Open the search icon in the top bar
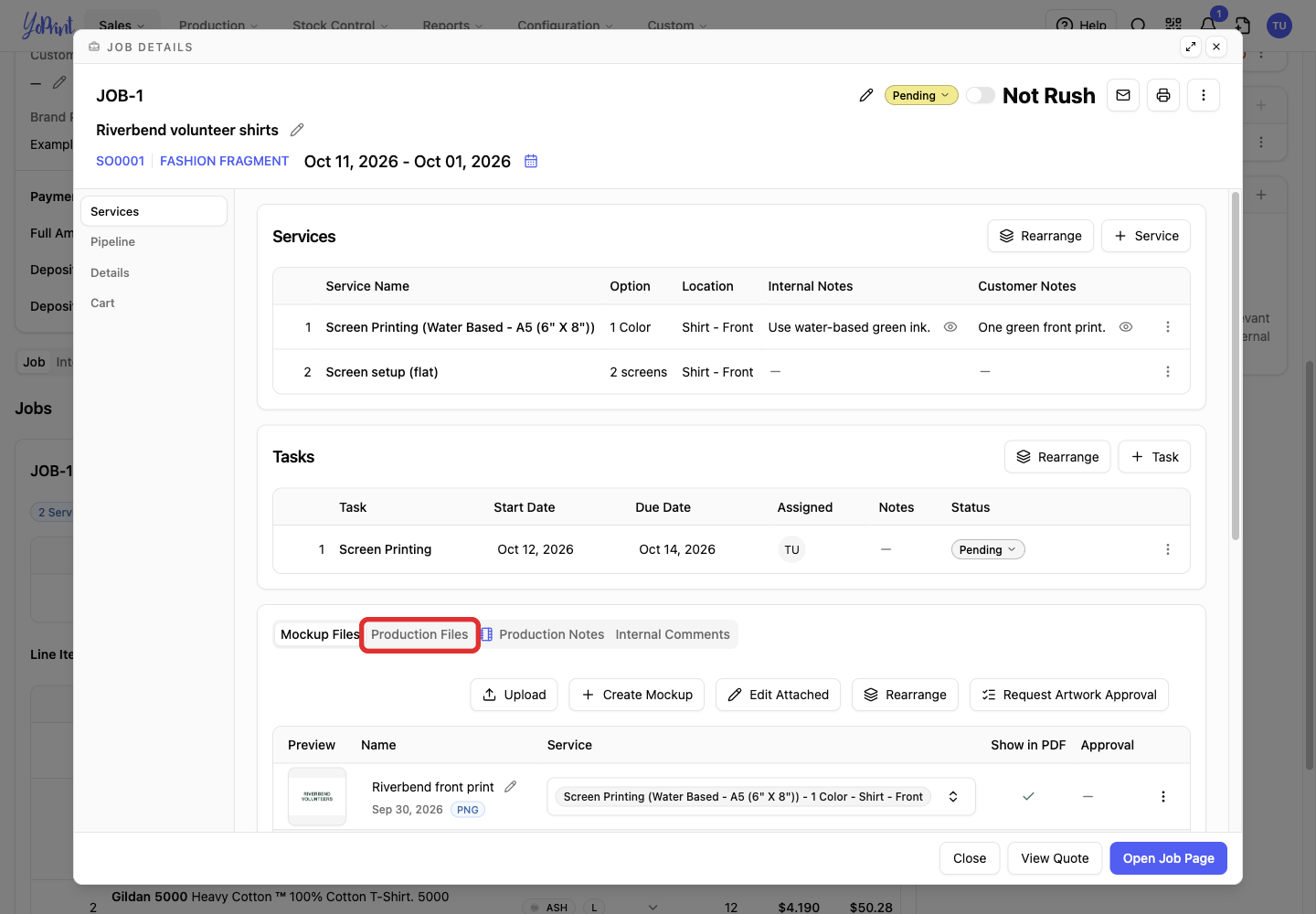Viewport: 1316px width, 914px height. (x=1139, y=25)
